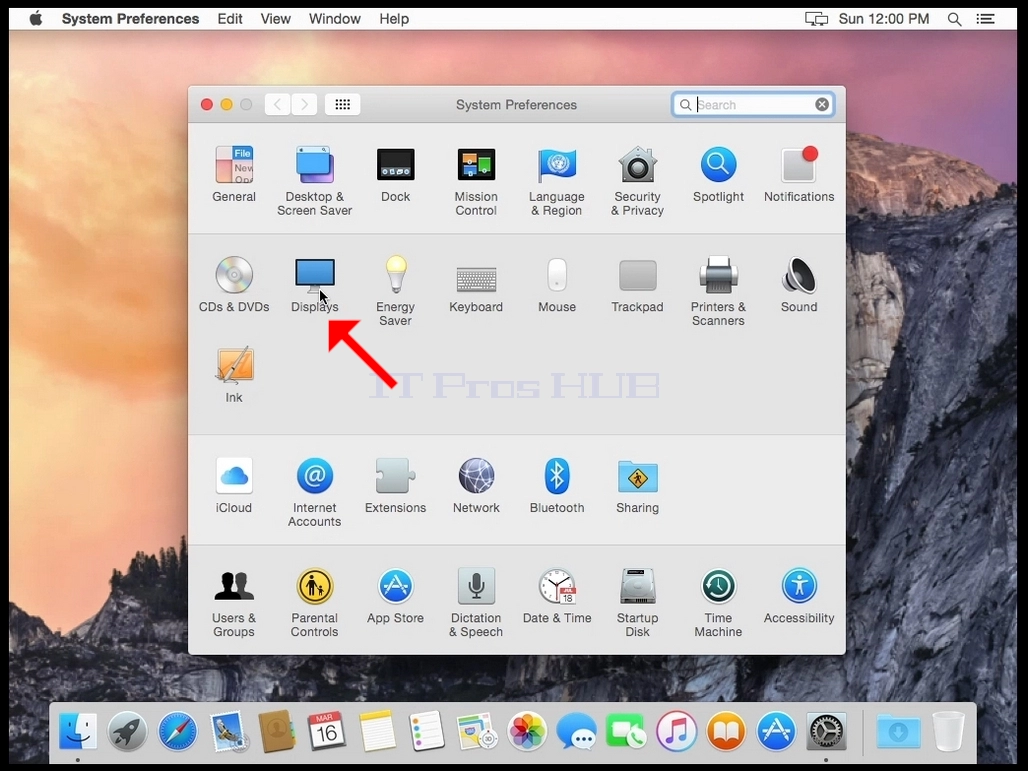Open the View menu
The width and height of the screenshot is (1028, 771).
click(x=275, y=19)
